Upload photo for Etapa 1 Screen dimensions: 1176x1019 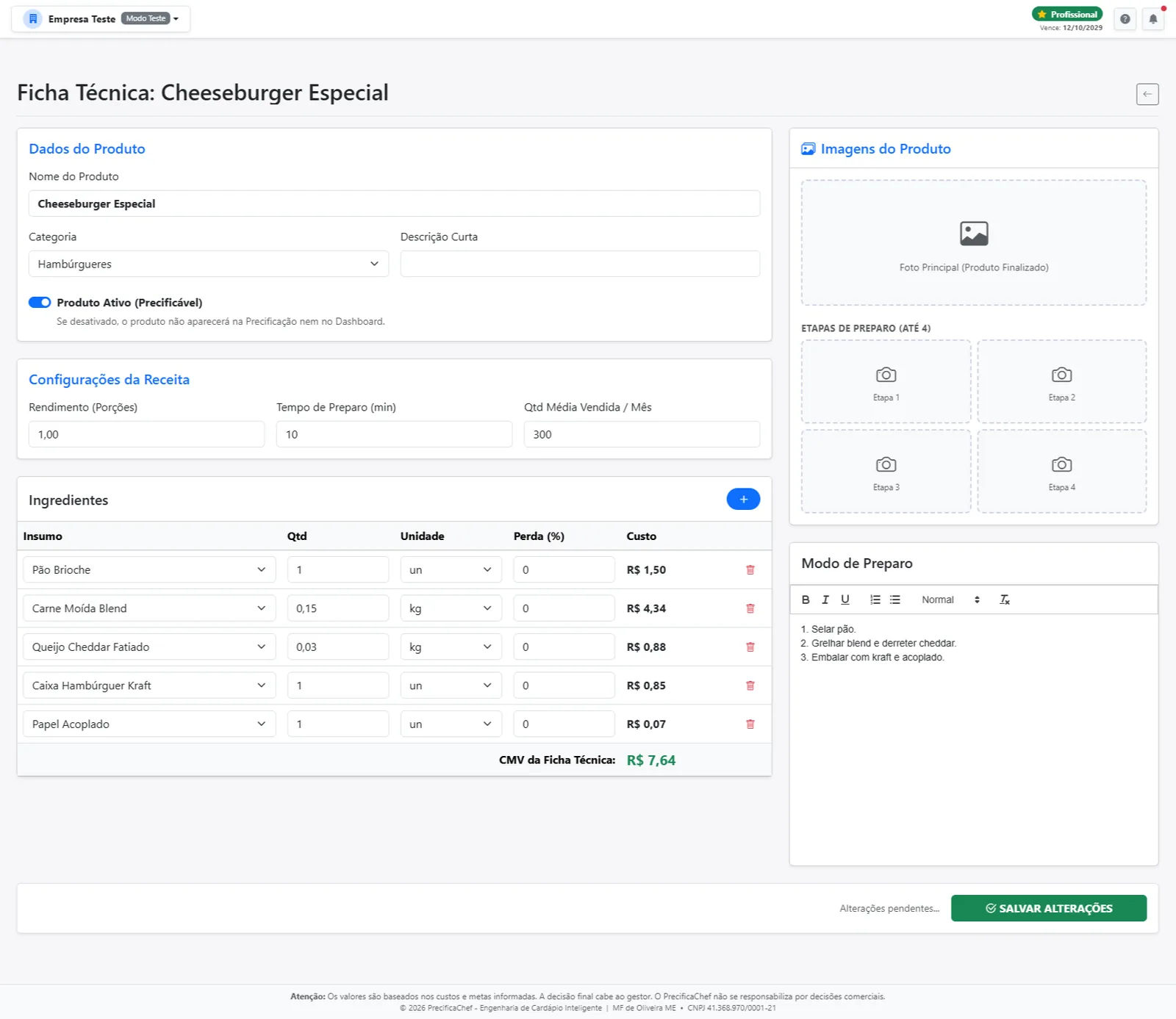[886, 381]
